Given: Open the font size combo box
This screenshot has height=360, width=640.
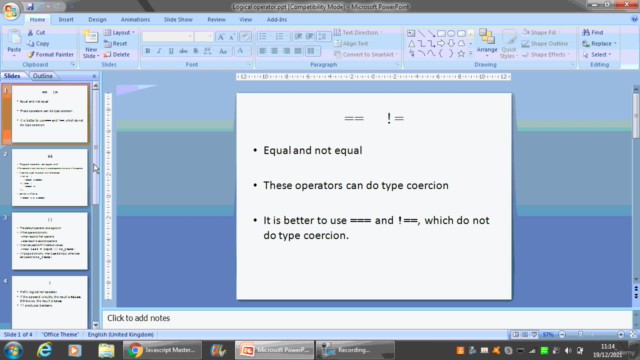Looking at the screenshot, I should click(x=204, y=37).
